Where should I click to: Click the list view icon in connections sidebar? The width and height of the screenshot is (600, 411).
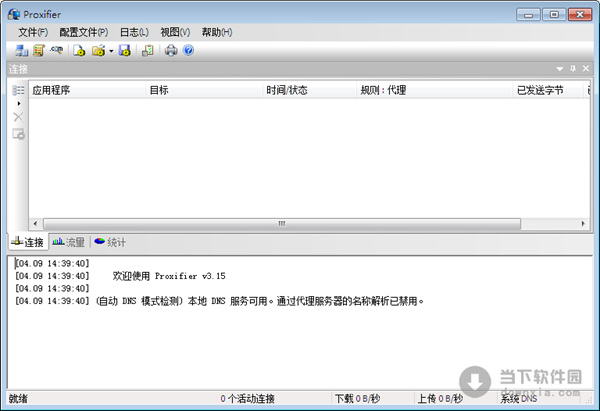pos(18,90)
